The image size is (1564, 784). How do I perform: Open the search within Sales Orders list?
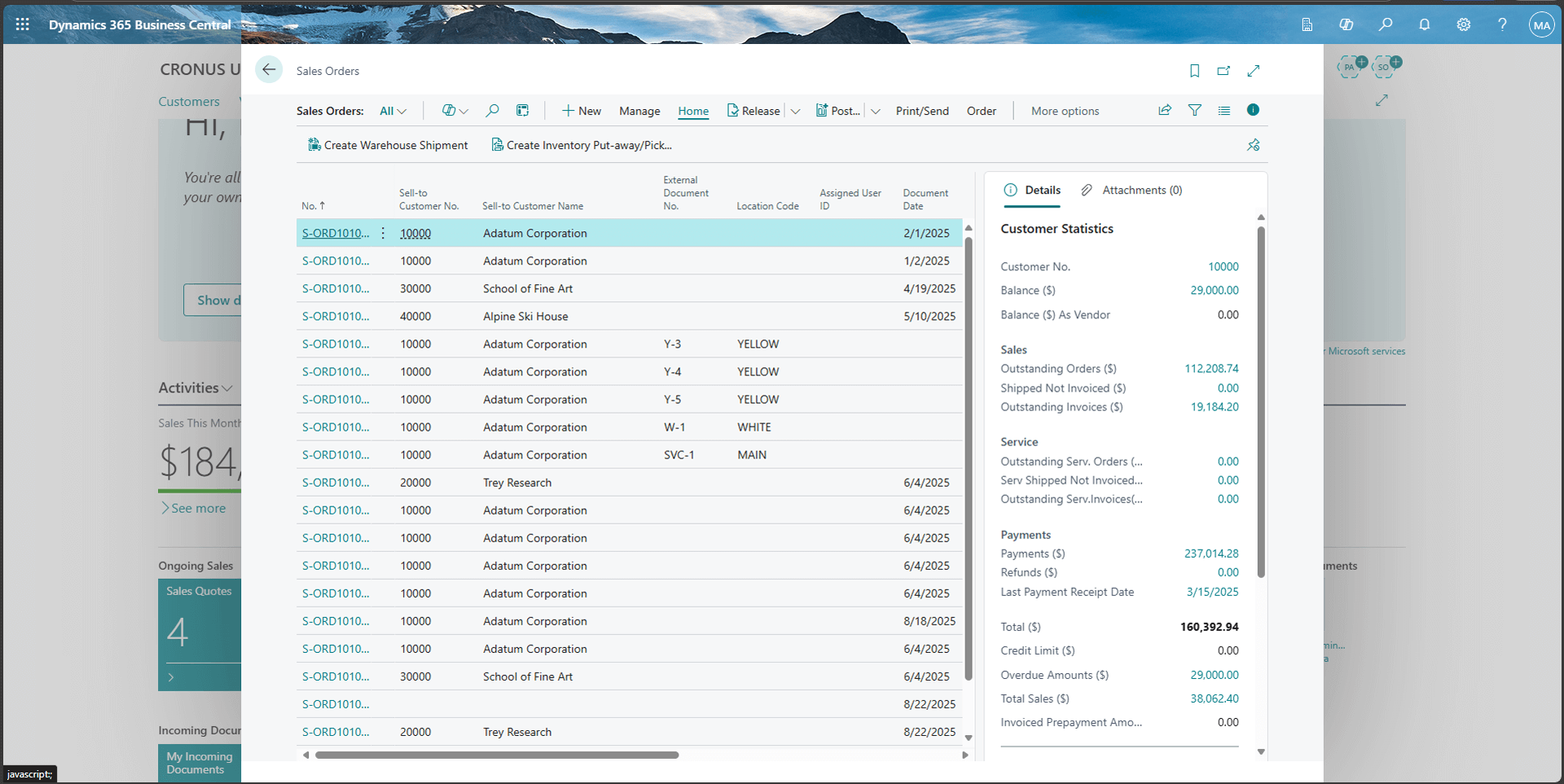(x=492, y=110)
